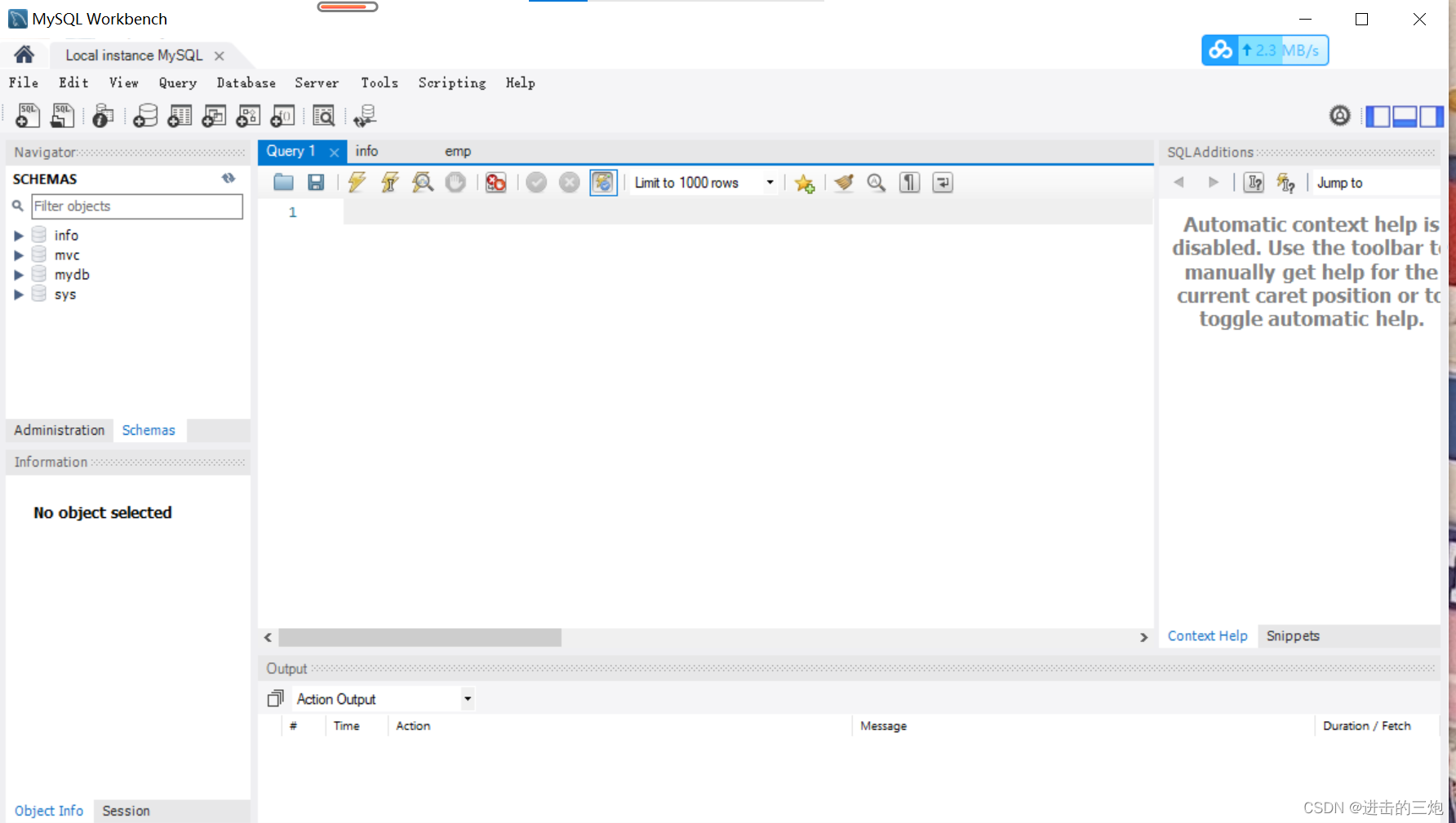Switch to the info editor tab

(366, 151)
